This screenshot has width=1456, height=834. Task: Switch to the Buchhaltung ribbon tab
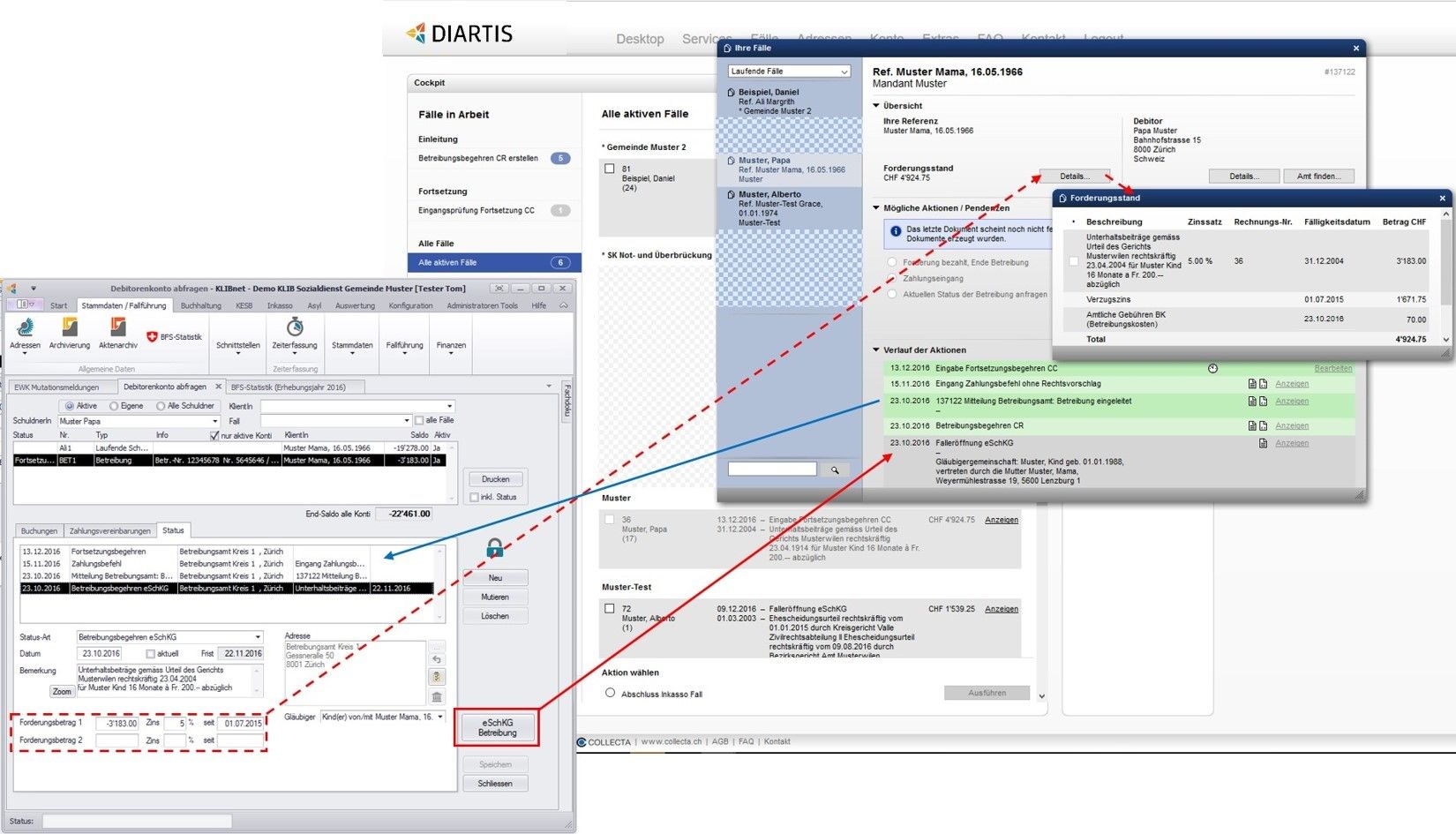[200, 306]
